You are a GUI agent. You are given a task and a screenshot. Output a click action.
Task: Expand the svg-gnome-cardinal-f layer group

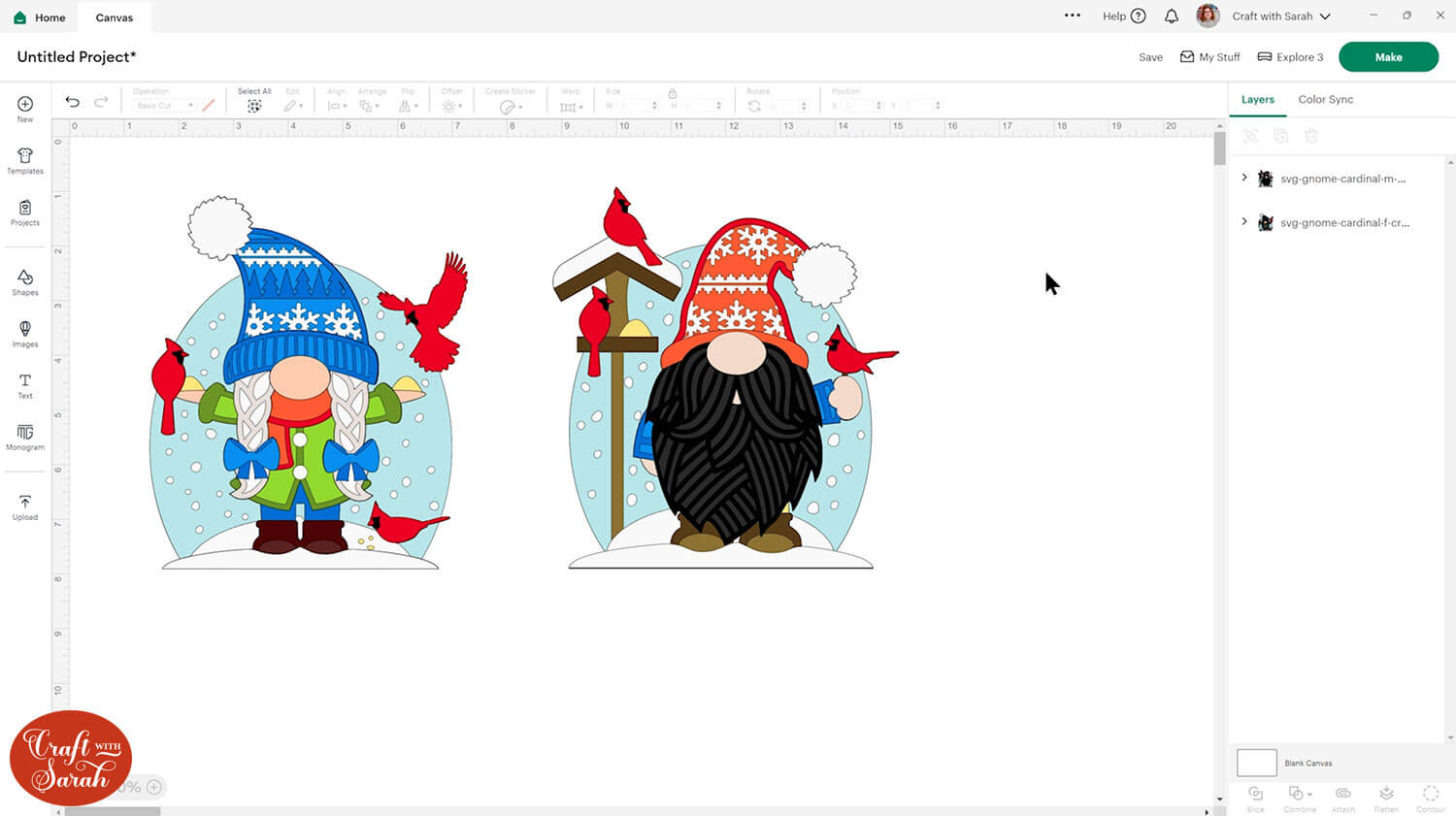[x=1244, y=222]
